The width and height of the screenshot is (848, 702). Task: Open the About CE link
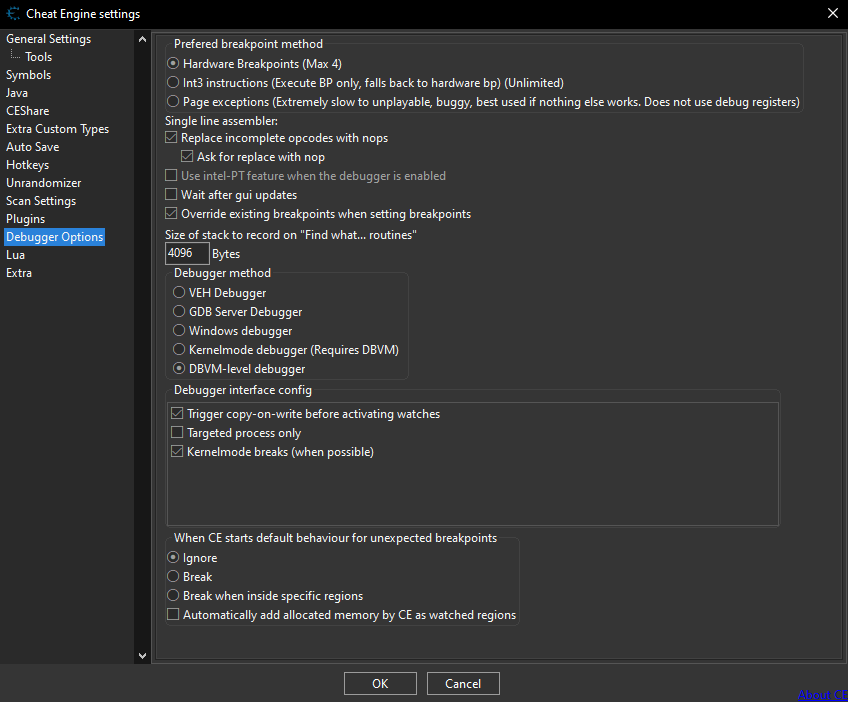(822, 695)
